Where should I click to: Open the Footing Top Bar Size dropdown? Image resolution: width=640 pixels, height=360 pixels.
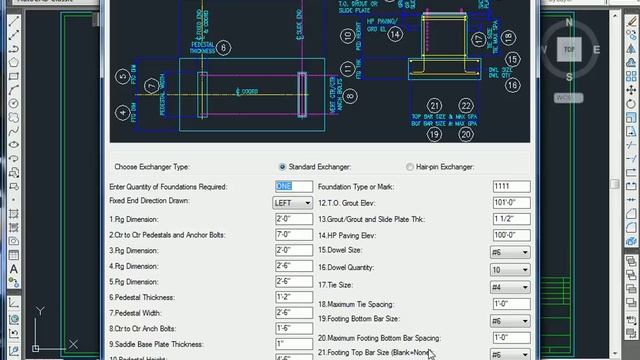[510, 354]
